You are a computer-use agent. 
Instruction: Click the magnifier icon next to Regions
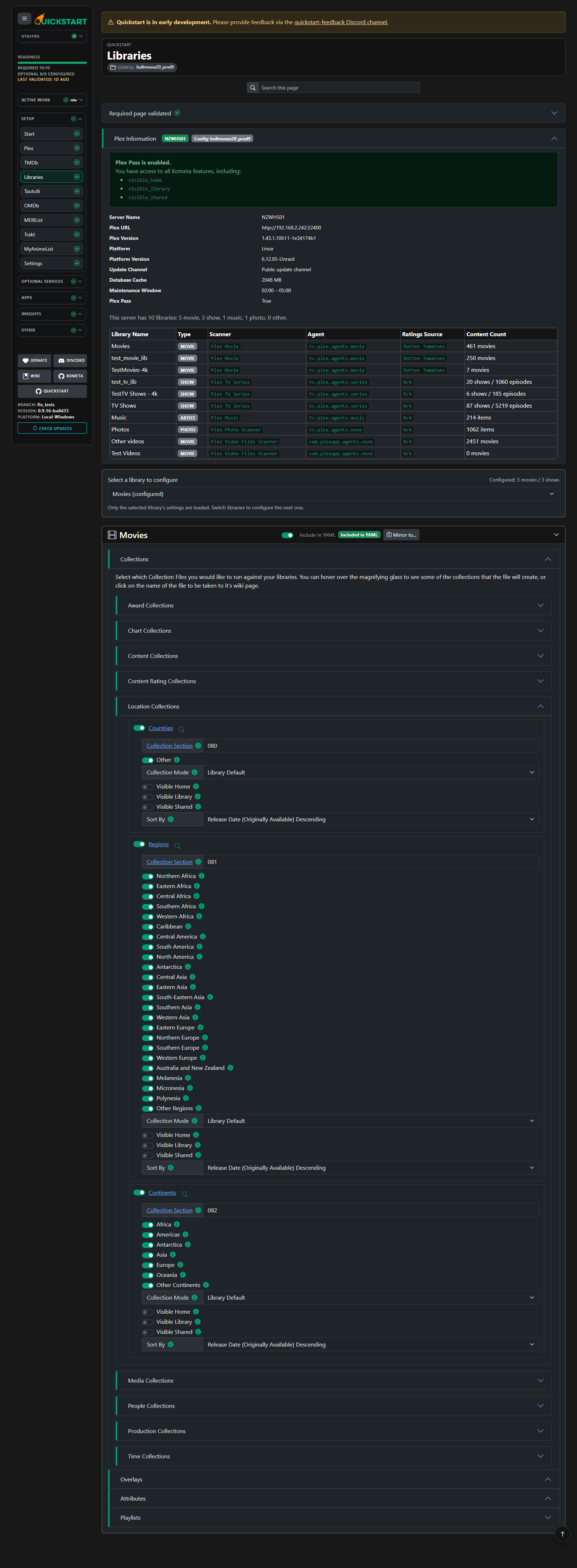[x=178, y=846]
